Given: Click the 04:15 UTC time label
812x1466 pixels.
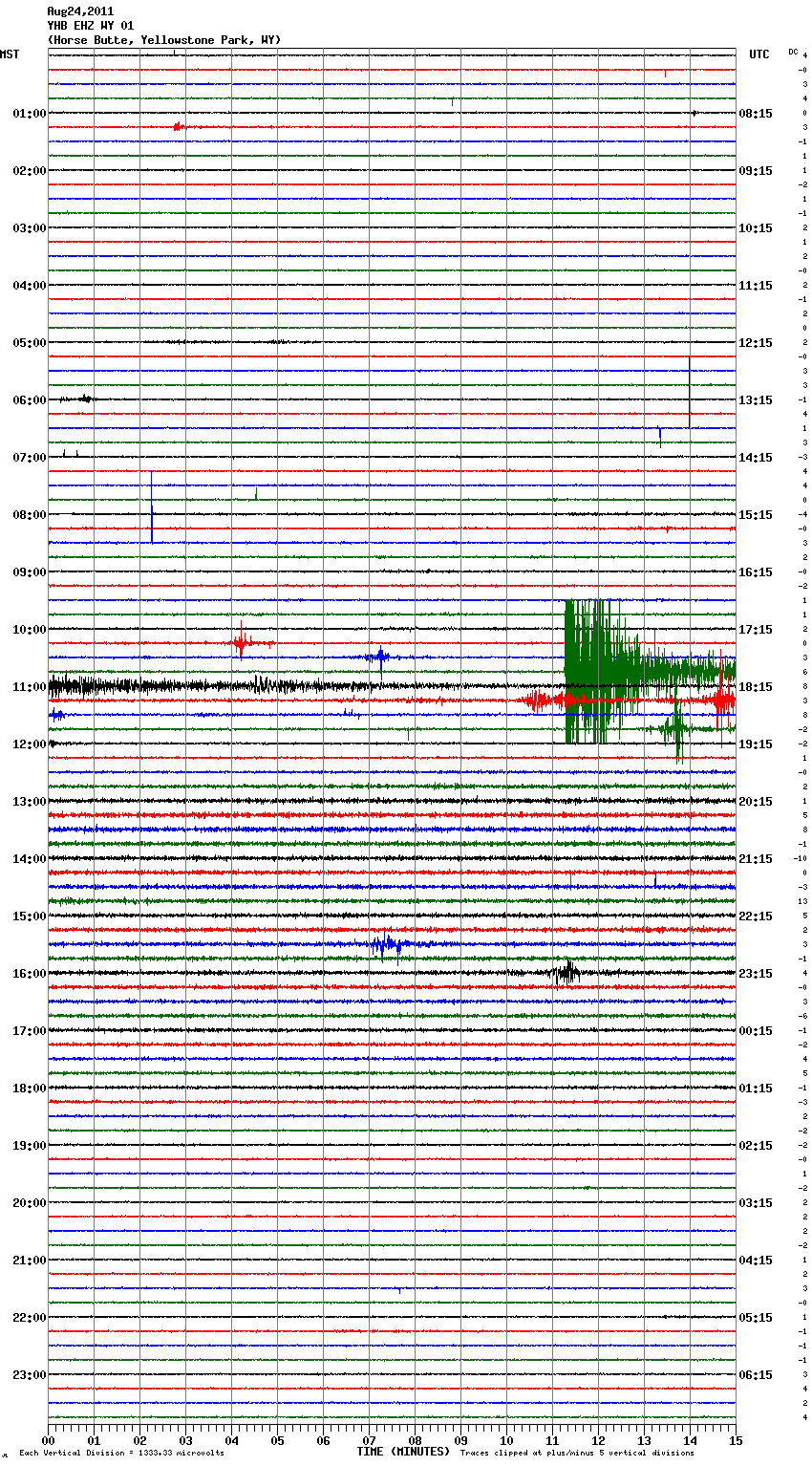Looking at the screenshot, I should [x=756, y=1261].
